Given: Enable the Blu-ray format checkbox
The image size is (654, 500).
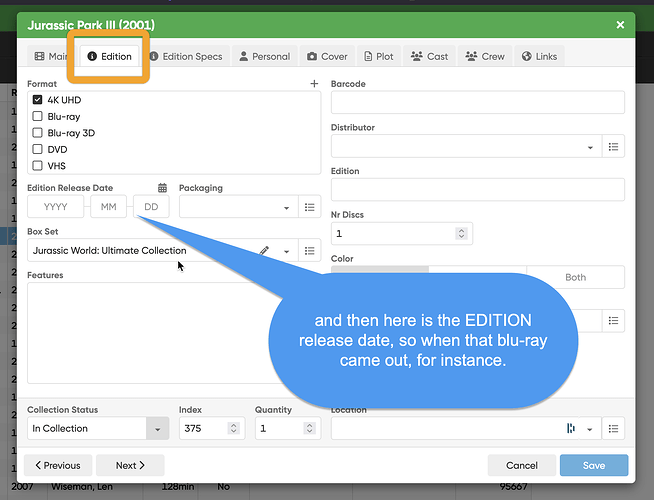Looking at the screenshot, I should click(x=38, y=116).
